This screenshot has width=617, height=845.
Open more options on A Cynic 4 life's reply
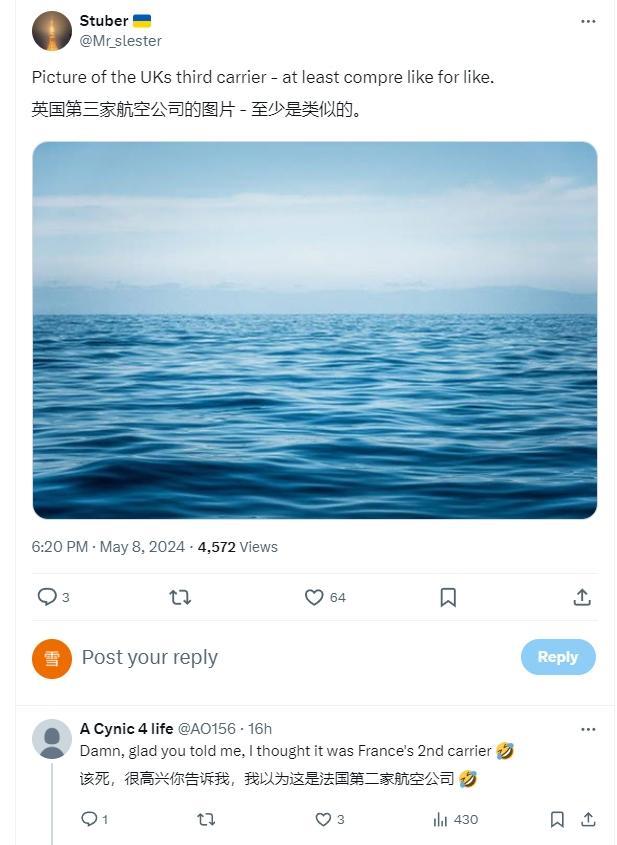pyautogui.click(x=588, y=729)
